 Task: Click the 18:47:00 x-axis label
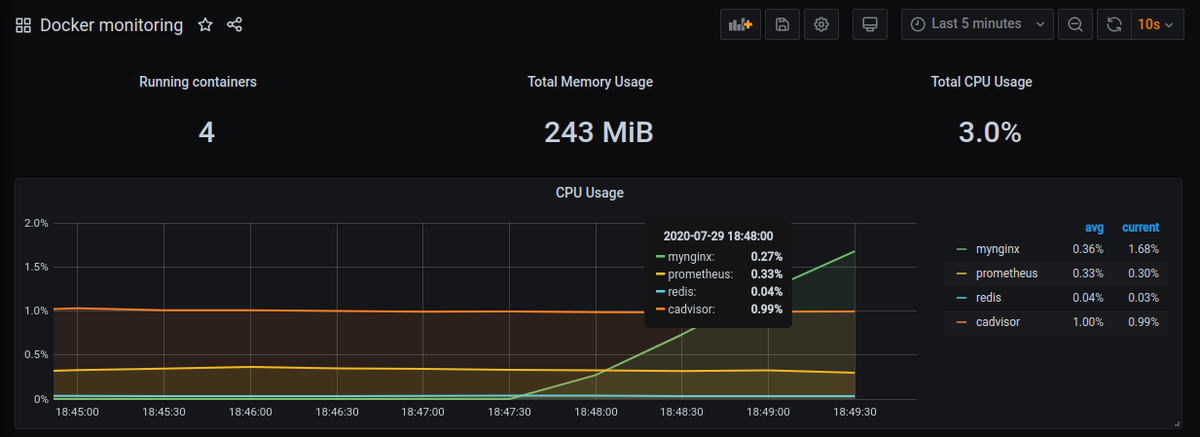coord(423,411)
